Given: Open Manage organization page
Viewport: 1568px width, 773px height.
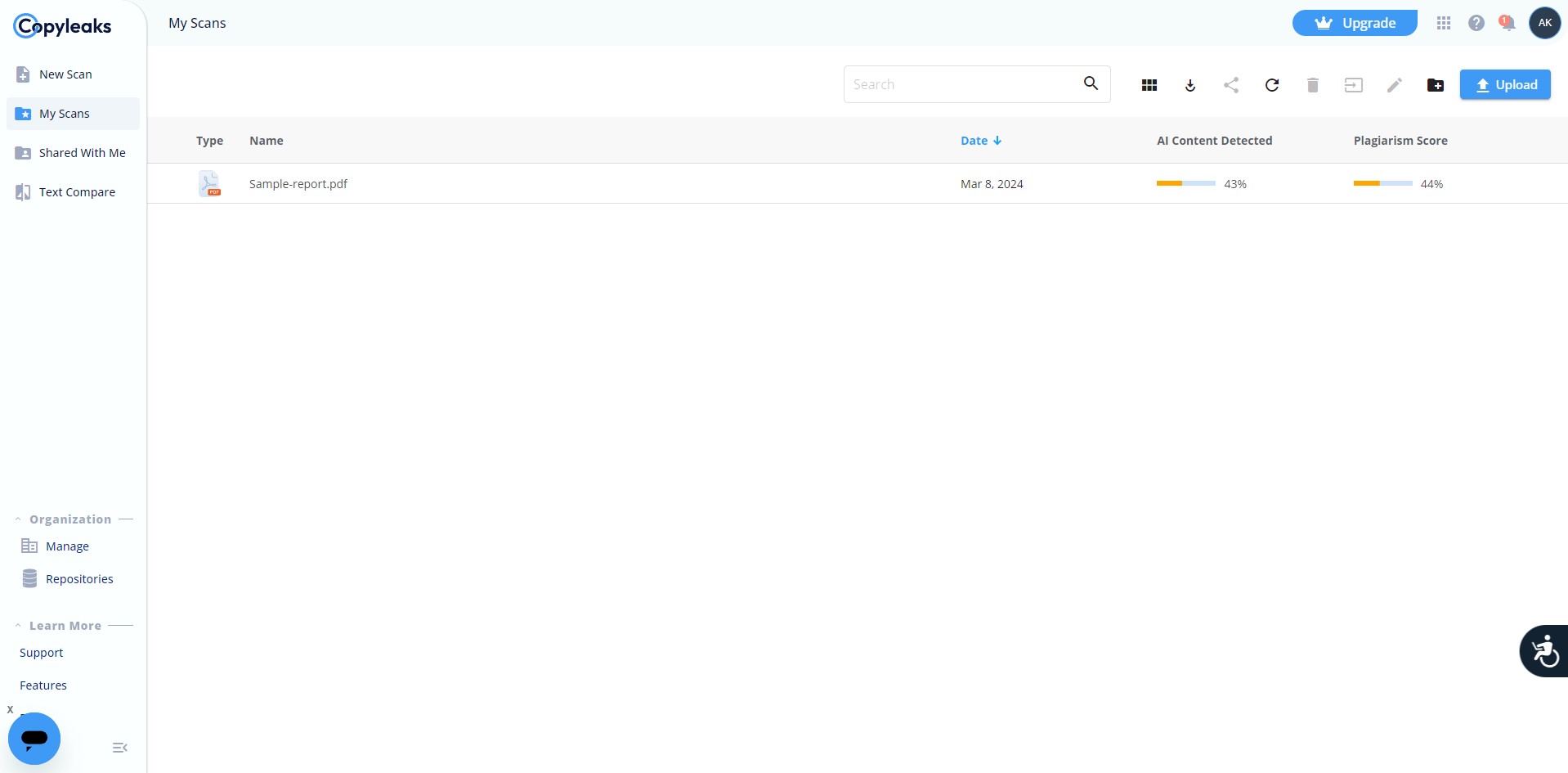Looking at the screenshot, I should (x=67, y=546).
